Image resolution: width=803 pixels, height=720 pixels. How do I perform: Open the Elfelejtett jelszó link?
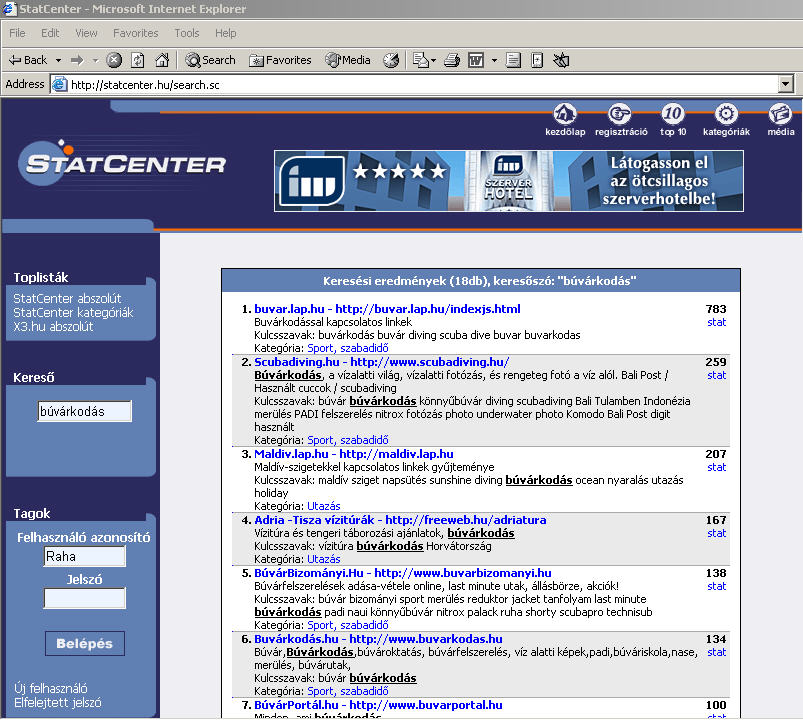[58, 703]
